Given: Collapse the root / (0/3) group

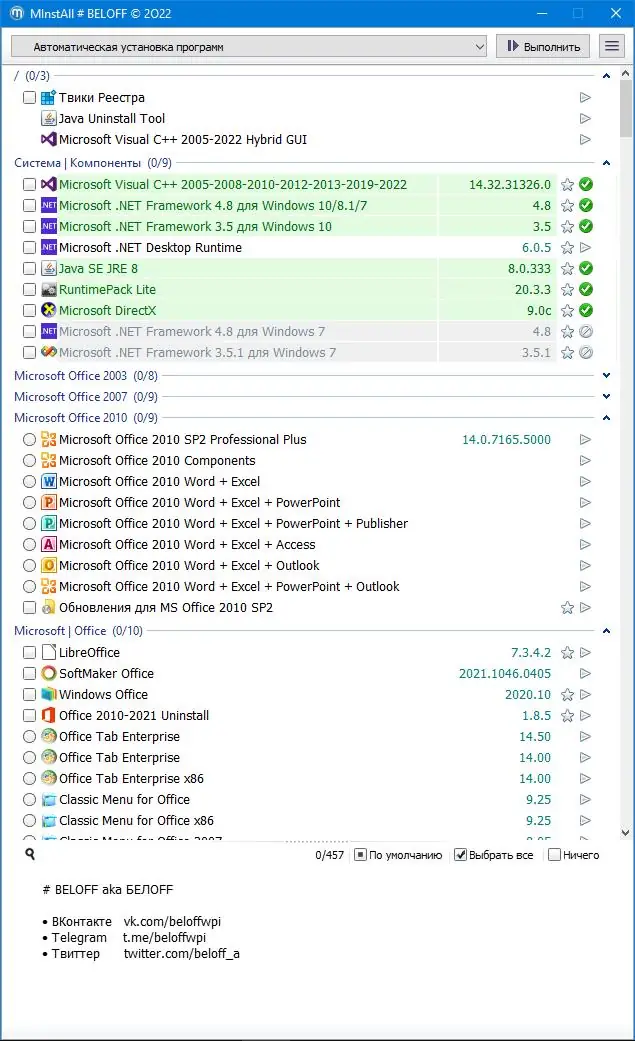Looking at the screenshot, I should (606, 76).
